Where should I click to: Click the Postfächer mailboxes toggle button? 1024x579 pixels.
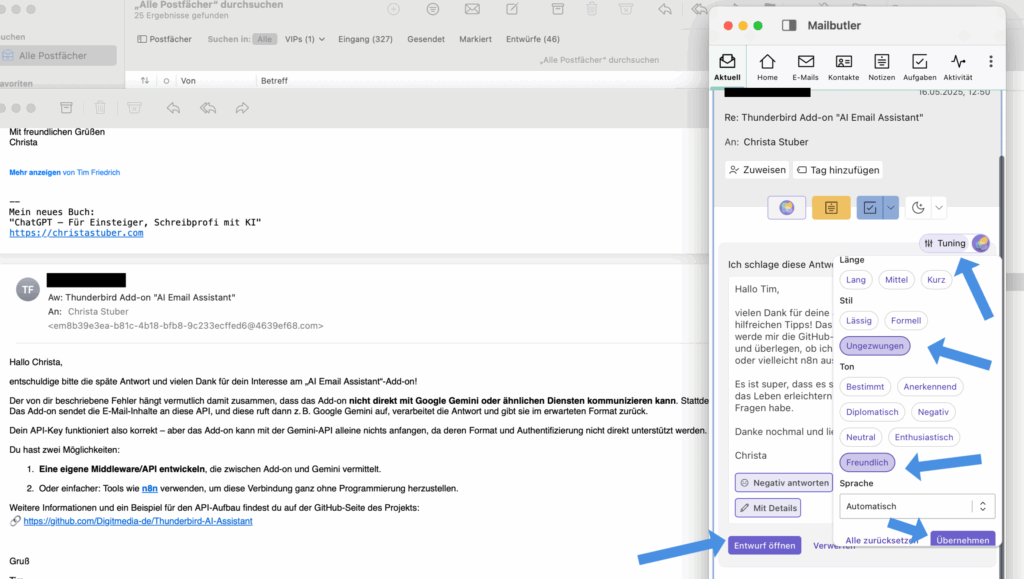coord(165,39)
